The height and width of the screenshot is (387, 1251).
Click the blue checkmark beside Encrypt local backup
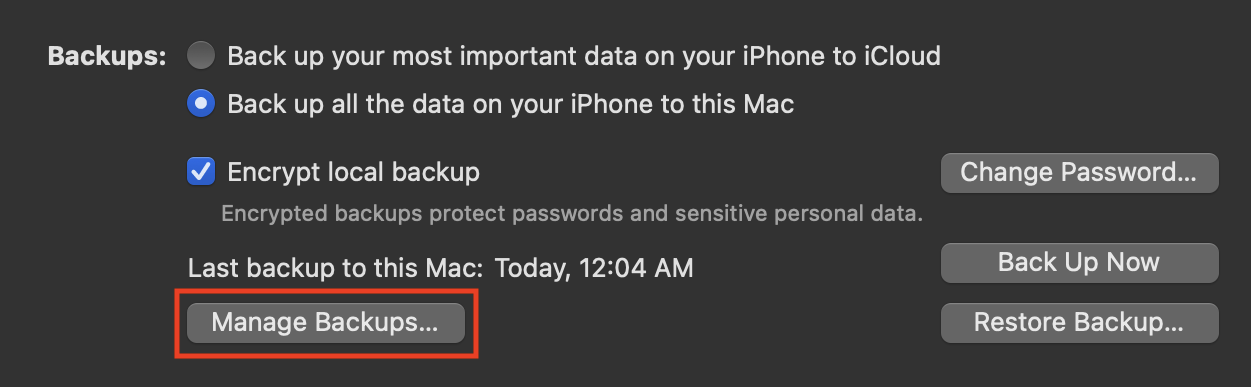click(201, 172)
